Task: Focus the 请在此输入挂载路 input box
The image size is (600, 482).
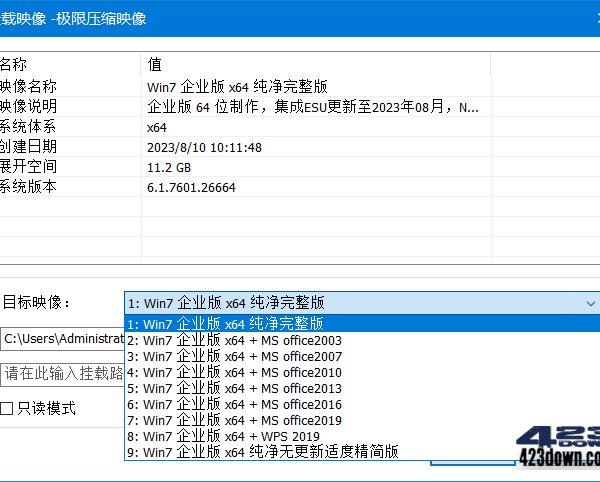Action: (x=62, y=373)
